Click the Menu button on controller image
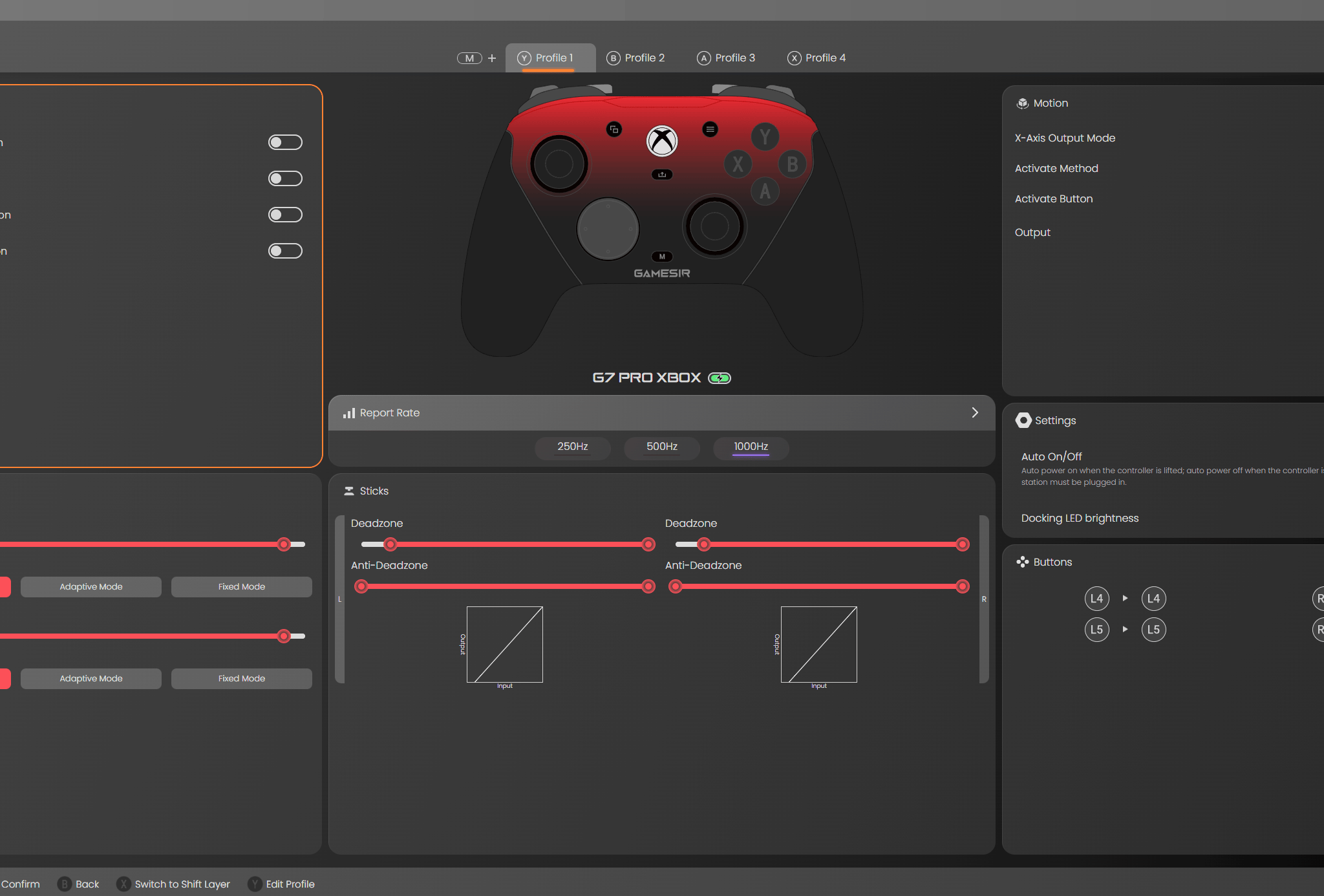The height and width of the screenshot is (896, 1324). point(710,129)
